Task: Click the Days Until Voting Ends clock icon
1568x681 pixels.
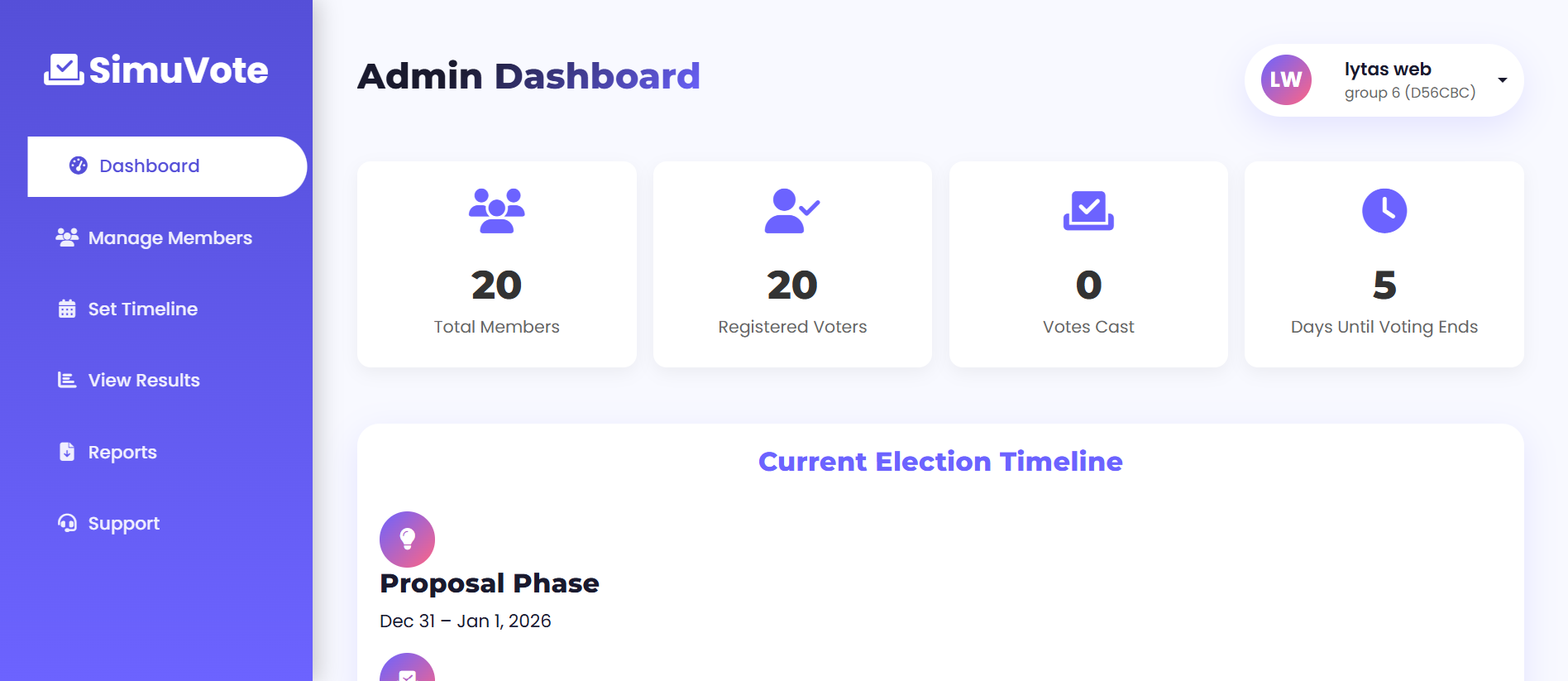Action: click(1384, 210)
